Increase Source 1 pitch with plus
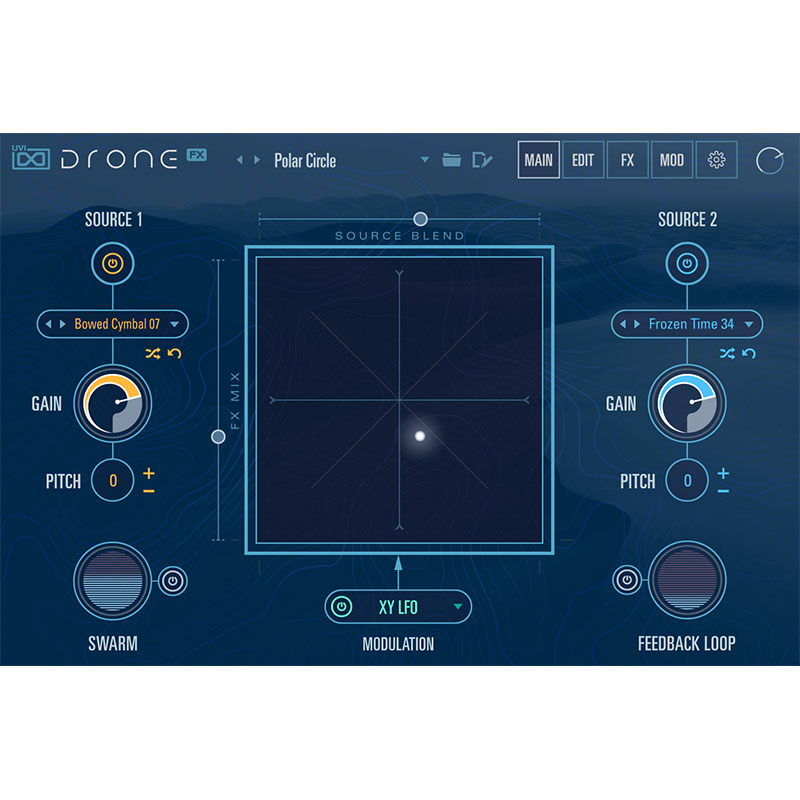 click(148, 473)
